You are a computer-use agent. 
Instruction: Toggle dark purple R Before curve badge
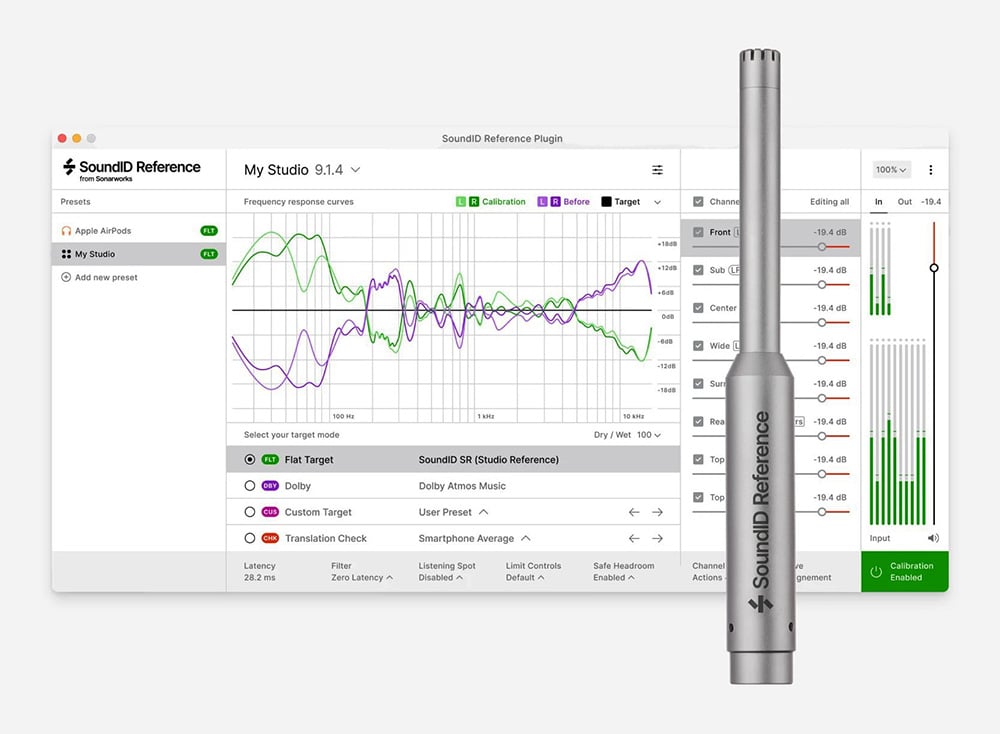tap(555, 202)
